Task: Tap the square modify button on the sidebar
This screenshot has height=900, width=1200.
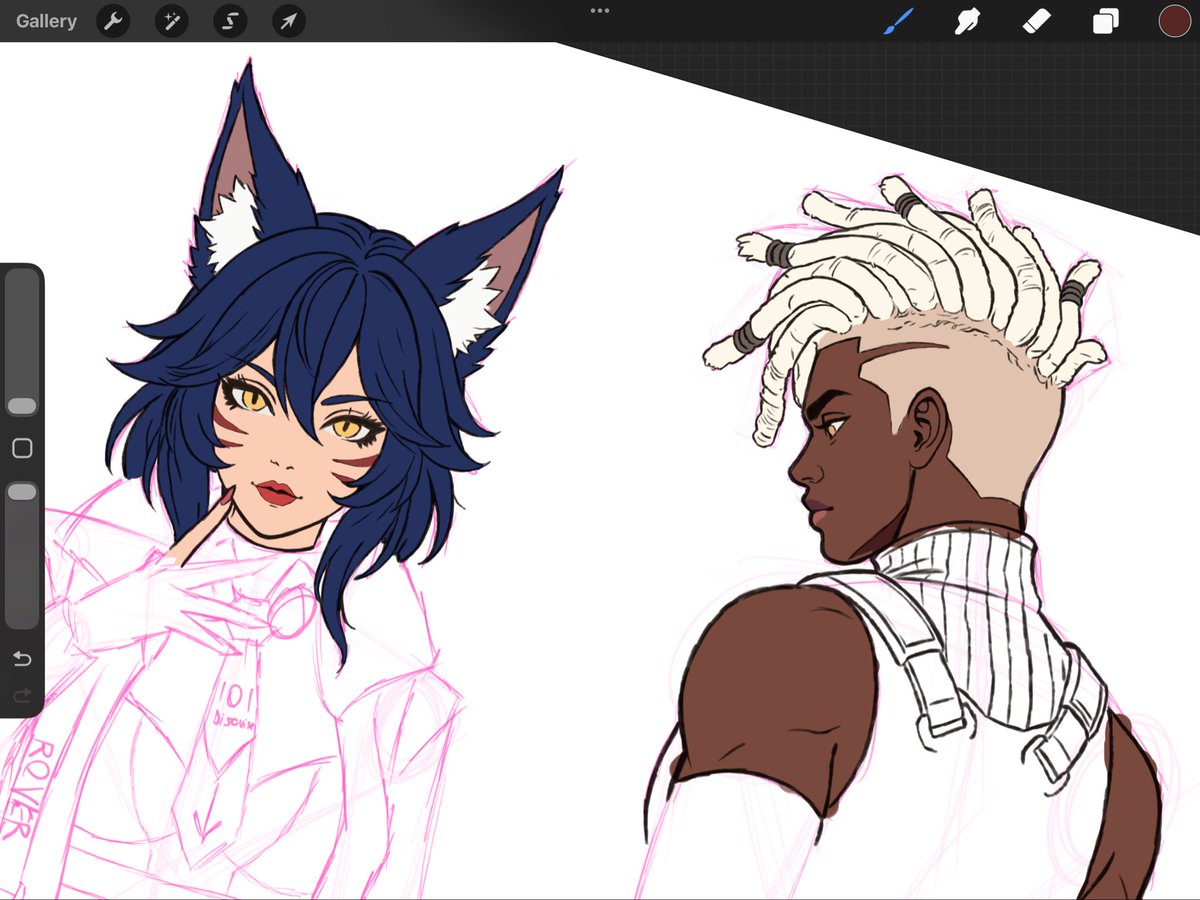Action: coord(21,448)
